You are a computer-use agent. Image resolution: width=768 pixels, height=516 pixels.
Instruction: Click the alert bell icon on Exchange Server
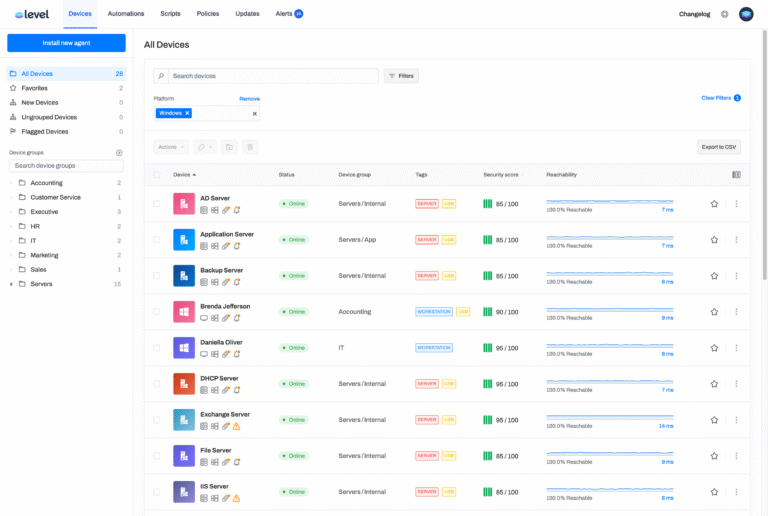coord(237,426)
